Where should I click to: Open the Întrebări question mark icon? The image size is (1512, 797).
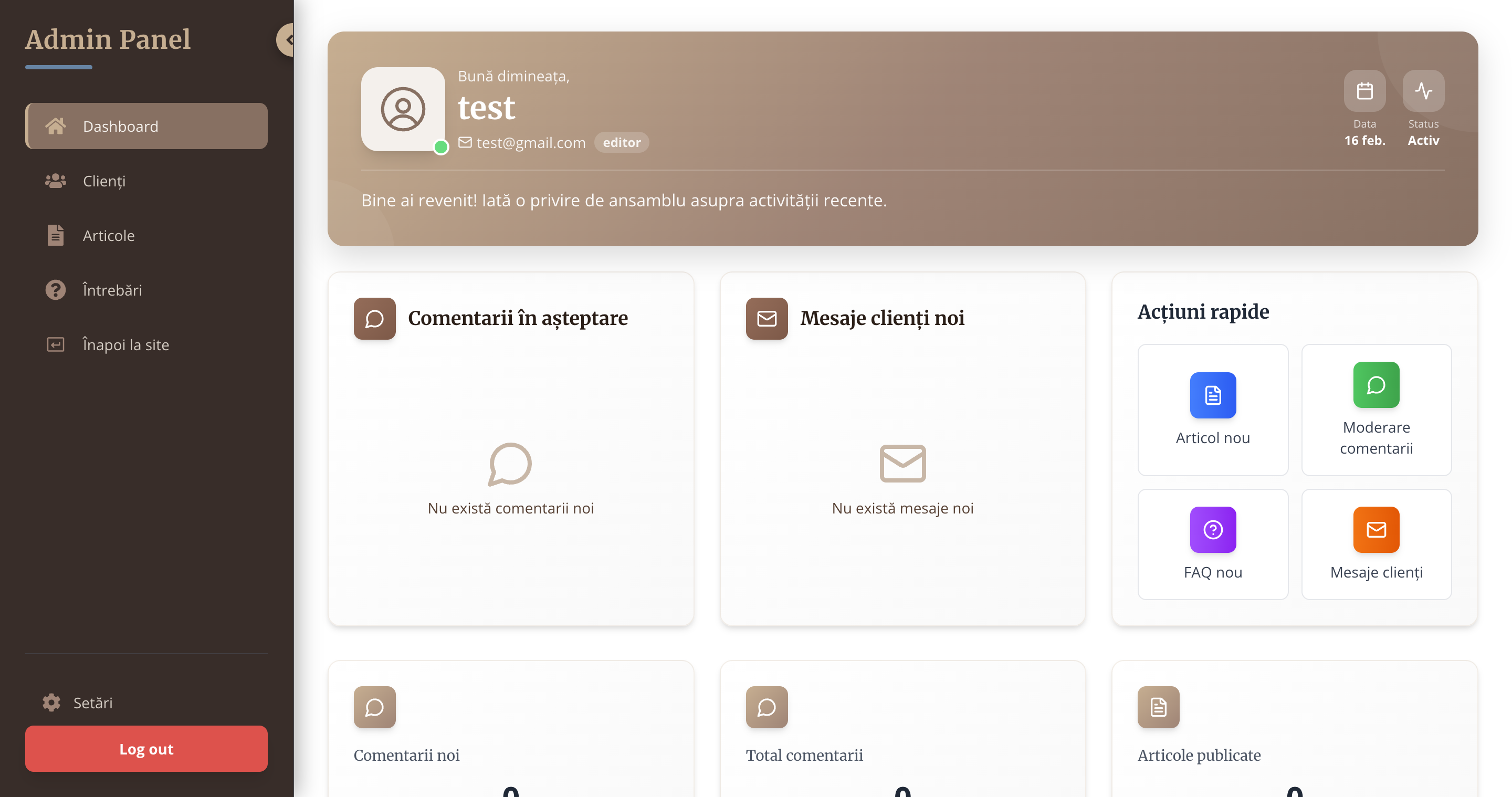click(x=56, y=290)
